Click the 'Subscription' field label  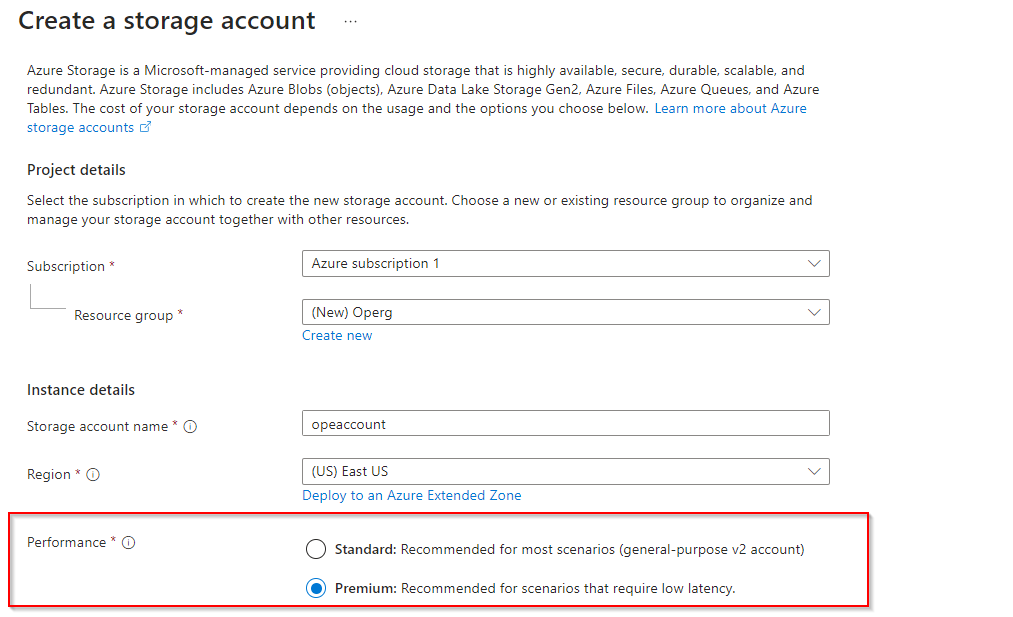[66, 266]
